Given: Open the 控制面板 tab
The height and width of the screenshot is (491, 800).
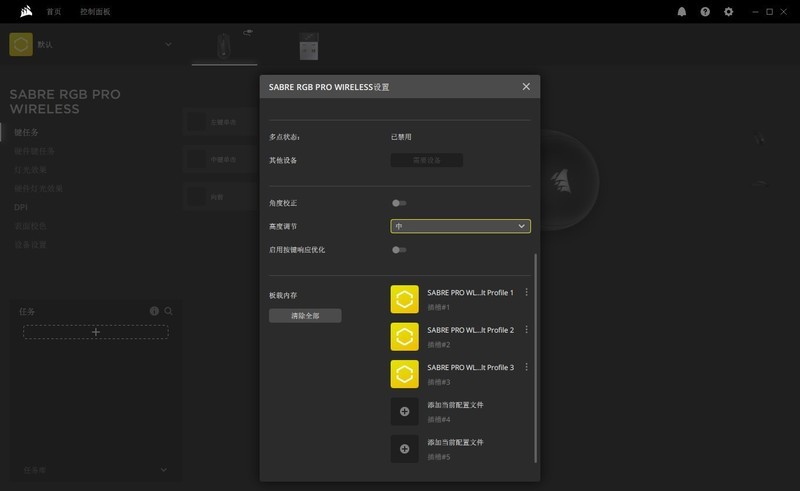Looking at the screenshot, I should [95, 12].
